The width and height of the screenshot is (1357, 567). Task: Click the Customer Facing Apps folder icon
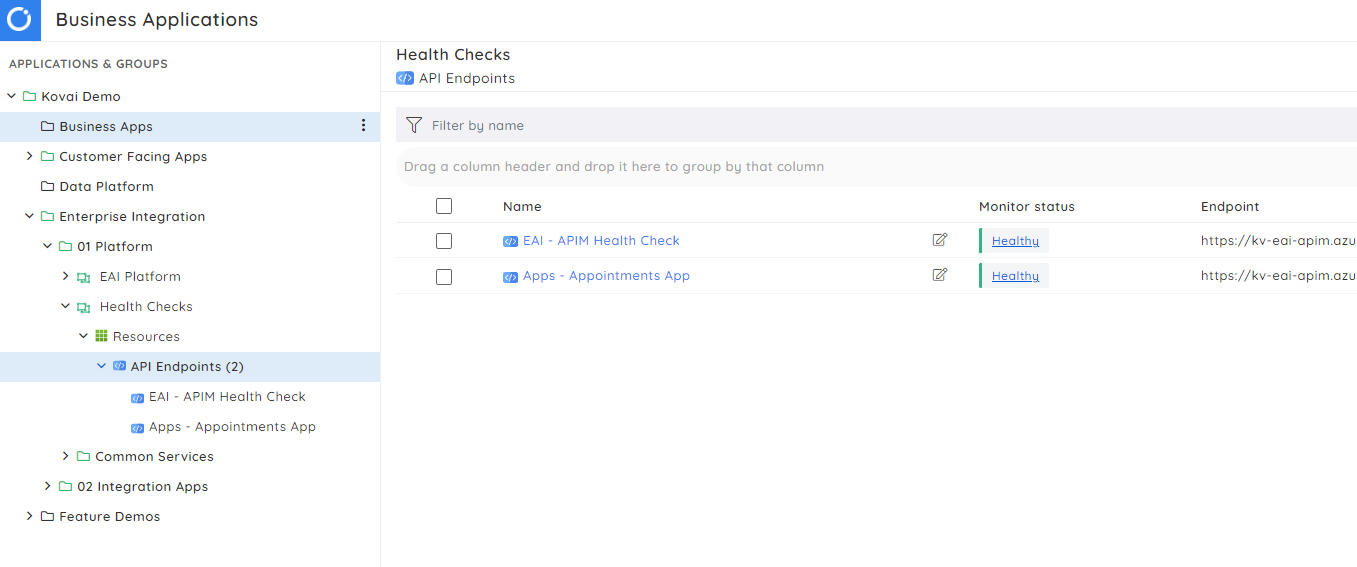pyautogui.click(x=47, y=157)
